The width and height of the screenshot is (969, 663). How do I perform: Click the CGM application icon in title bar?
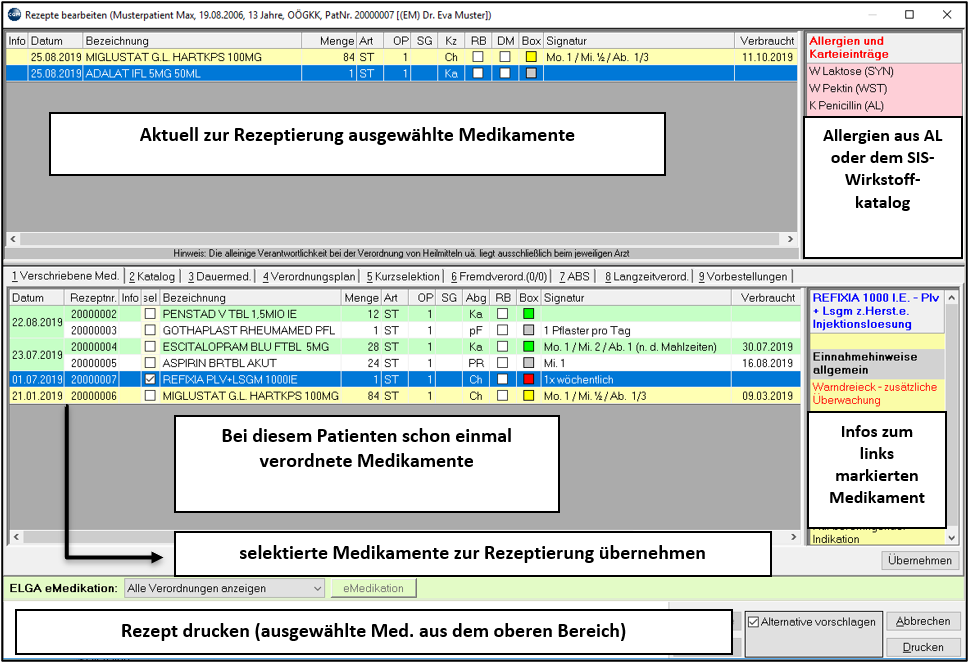pos(14,14)
